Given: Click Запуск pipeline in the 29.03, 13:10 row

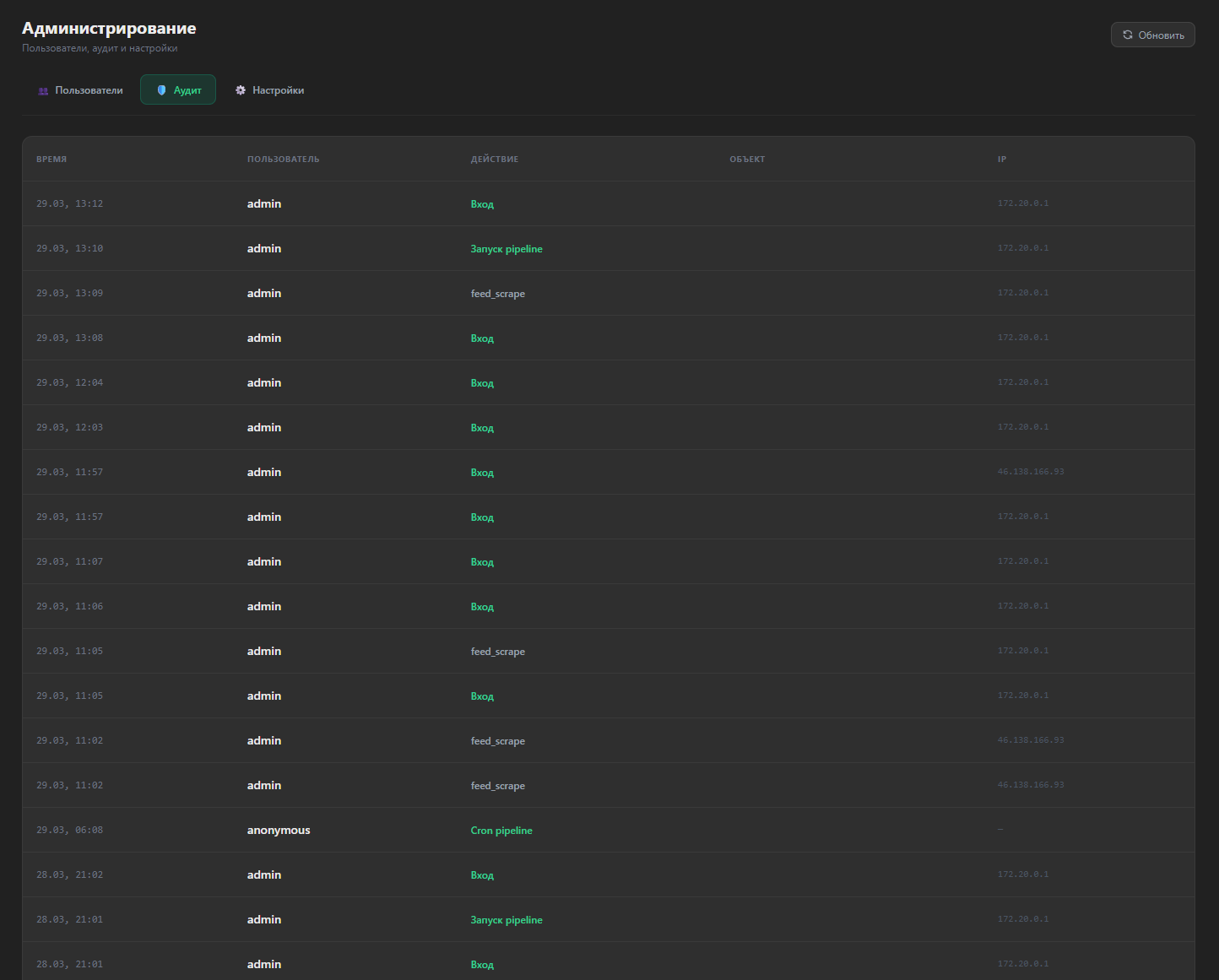Looking at the screenshot, I should 507,249.
